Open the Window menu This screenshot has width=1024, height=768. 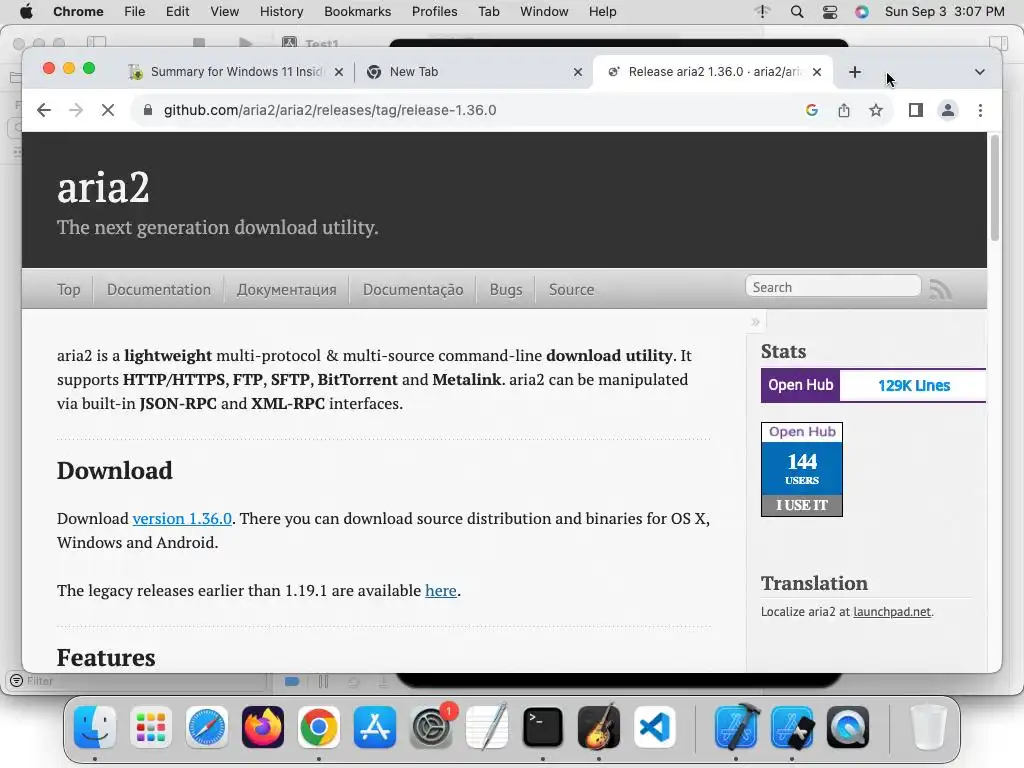click(x=544, y=12)
